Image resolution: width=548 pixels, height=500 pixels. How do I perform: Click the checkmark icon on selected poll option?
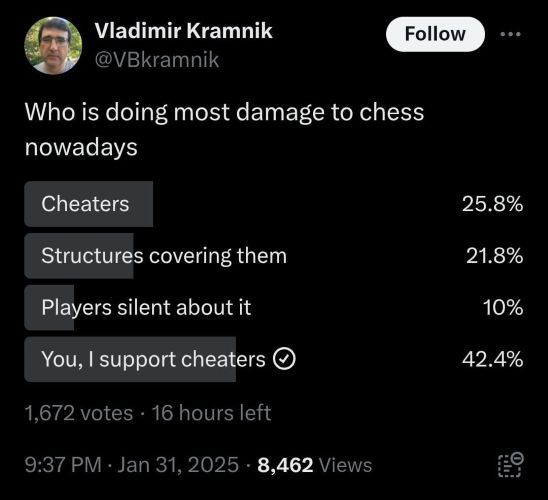pyautogui.click(x=284, y=359)
